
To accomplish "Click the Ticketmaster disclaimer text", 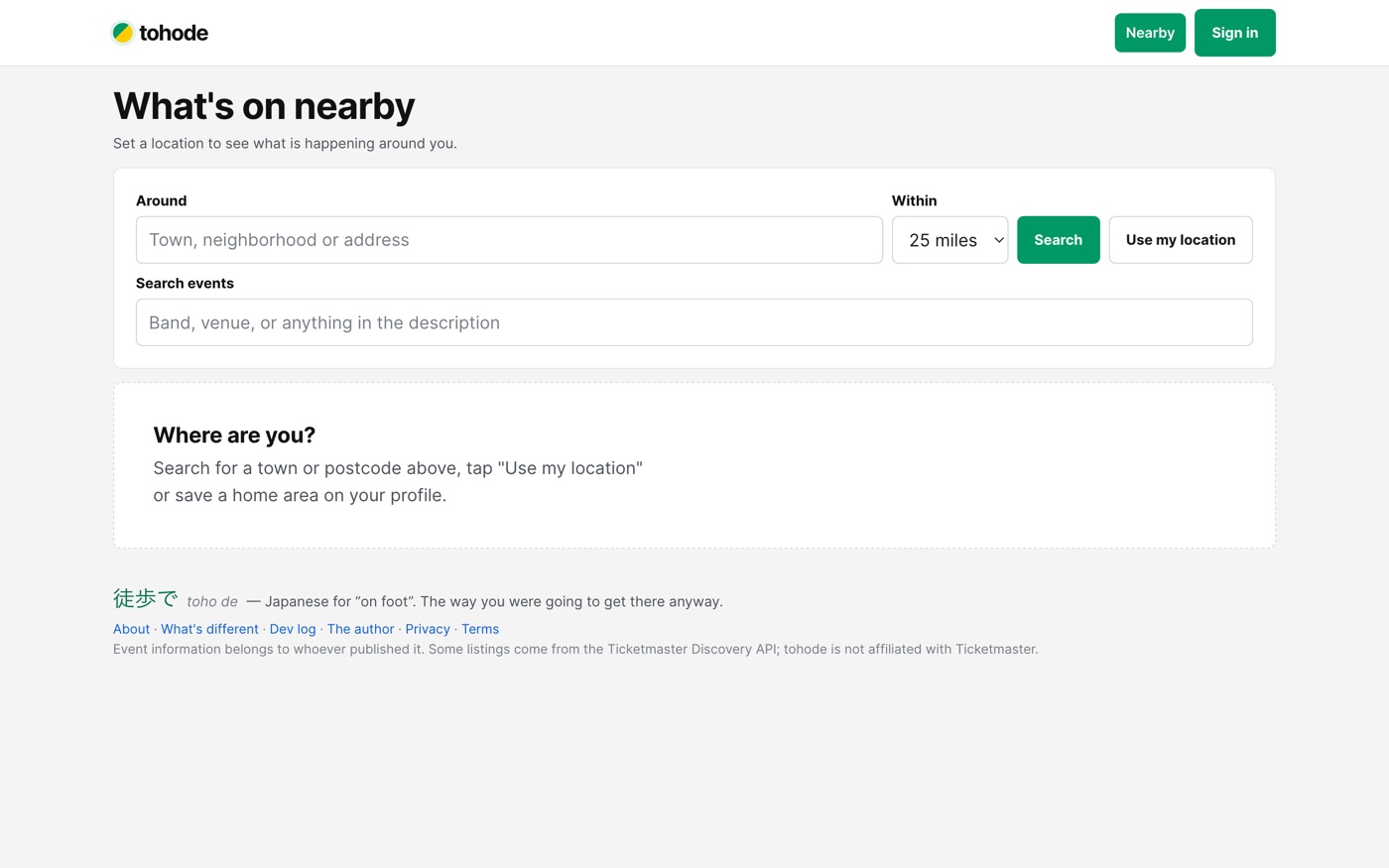I will coord(575,649).
